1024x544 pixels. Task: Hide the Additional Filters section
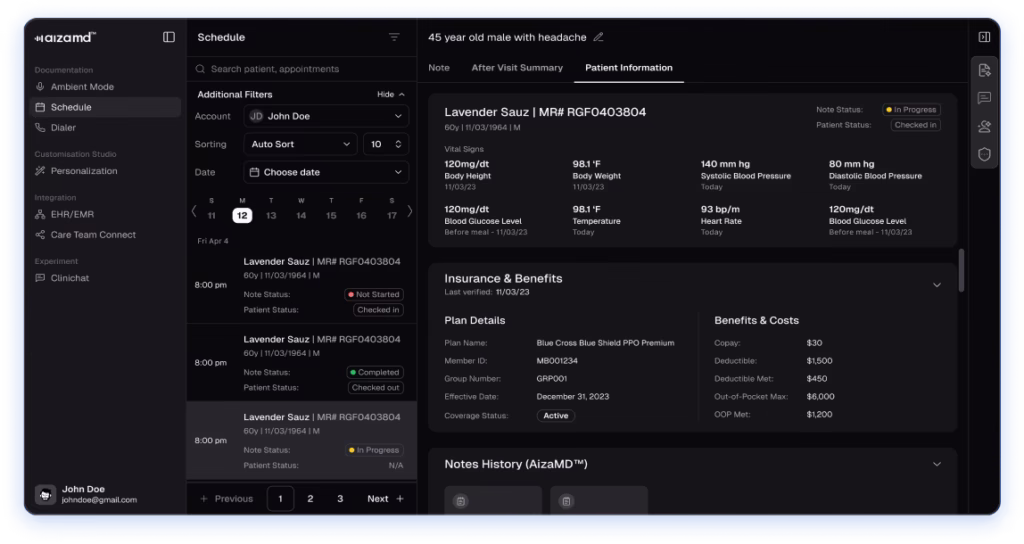[x=390, y=94]
